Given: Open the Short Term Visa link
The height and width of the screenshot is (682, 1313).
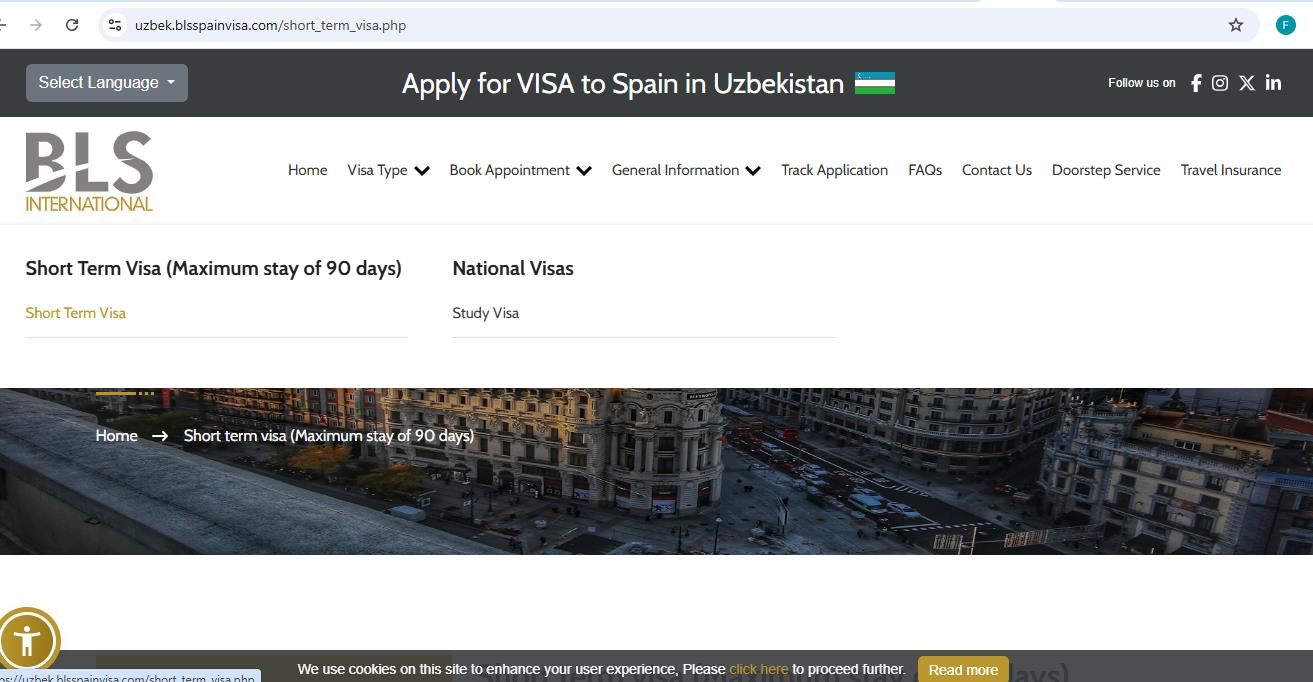Looking at the screenshot, I should point(75,312).
